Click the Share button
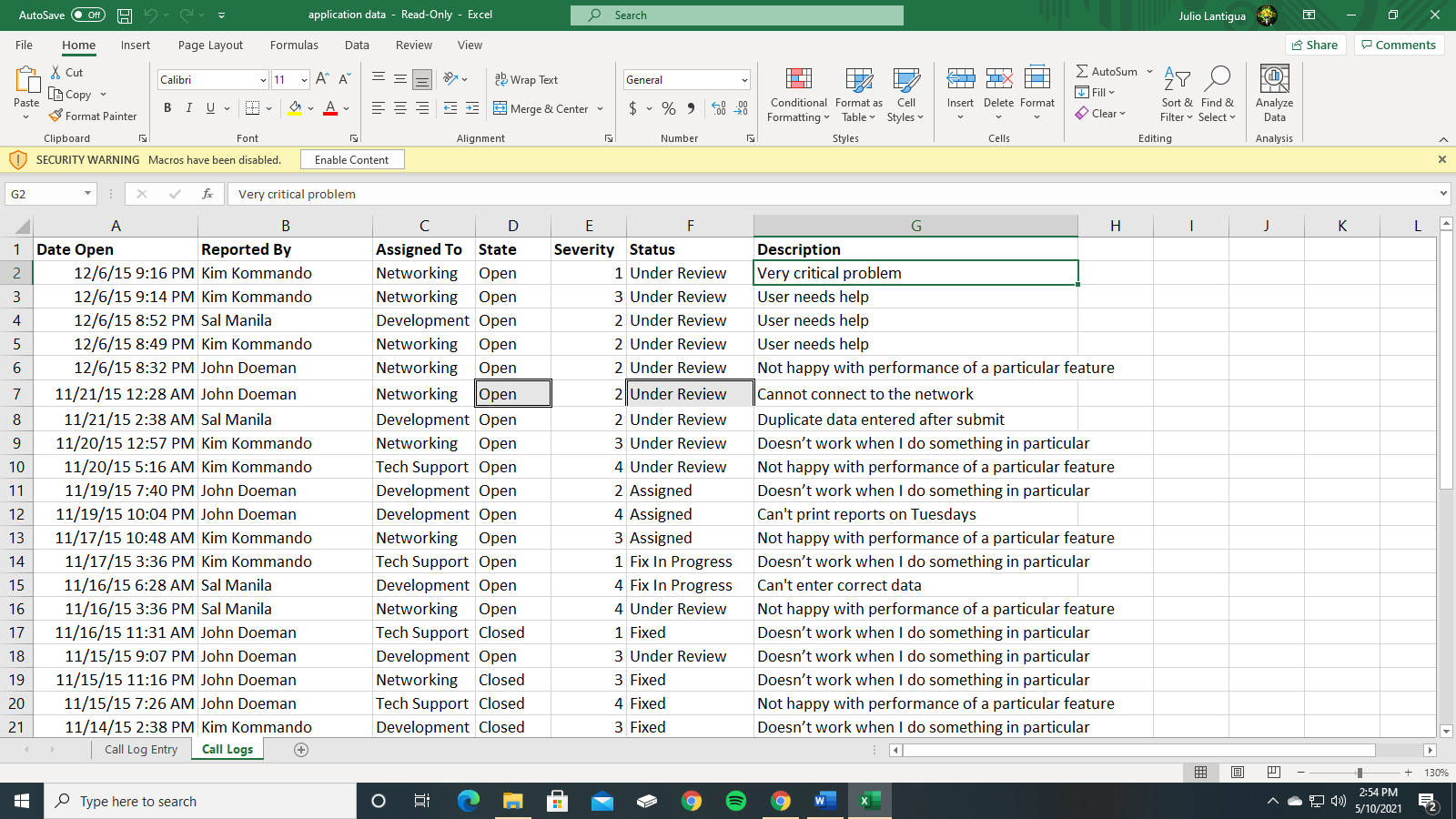 [x=1315, y=45]
